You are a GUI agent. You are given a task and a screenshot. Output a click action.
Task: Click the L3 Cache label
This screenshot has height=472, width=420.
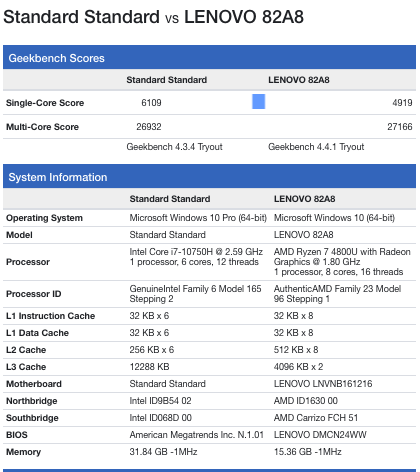point(26,367)
